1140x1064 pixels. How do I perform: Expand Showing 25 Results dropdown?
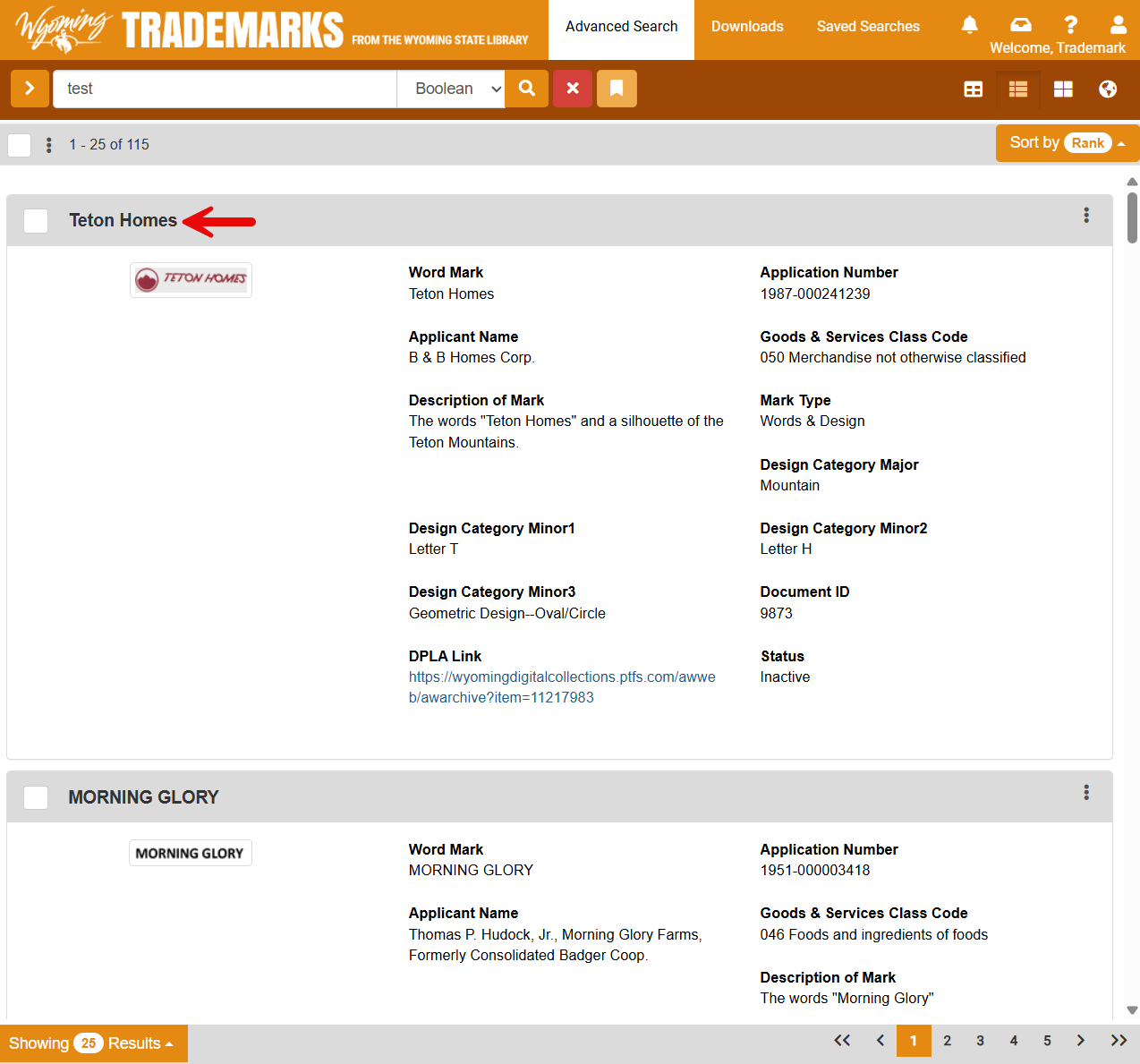pyautogui.click(x=92, y=1043)
